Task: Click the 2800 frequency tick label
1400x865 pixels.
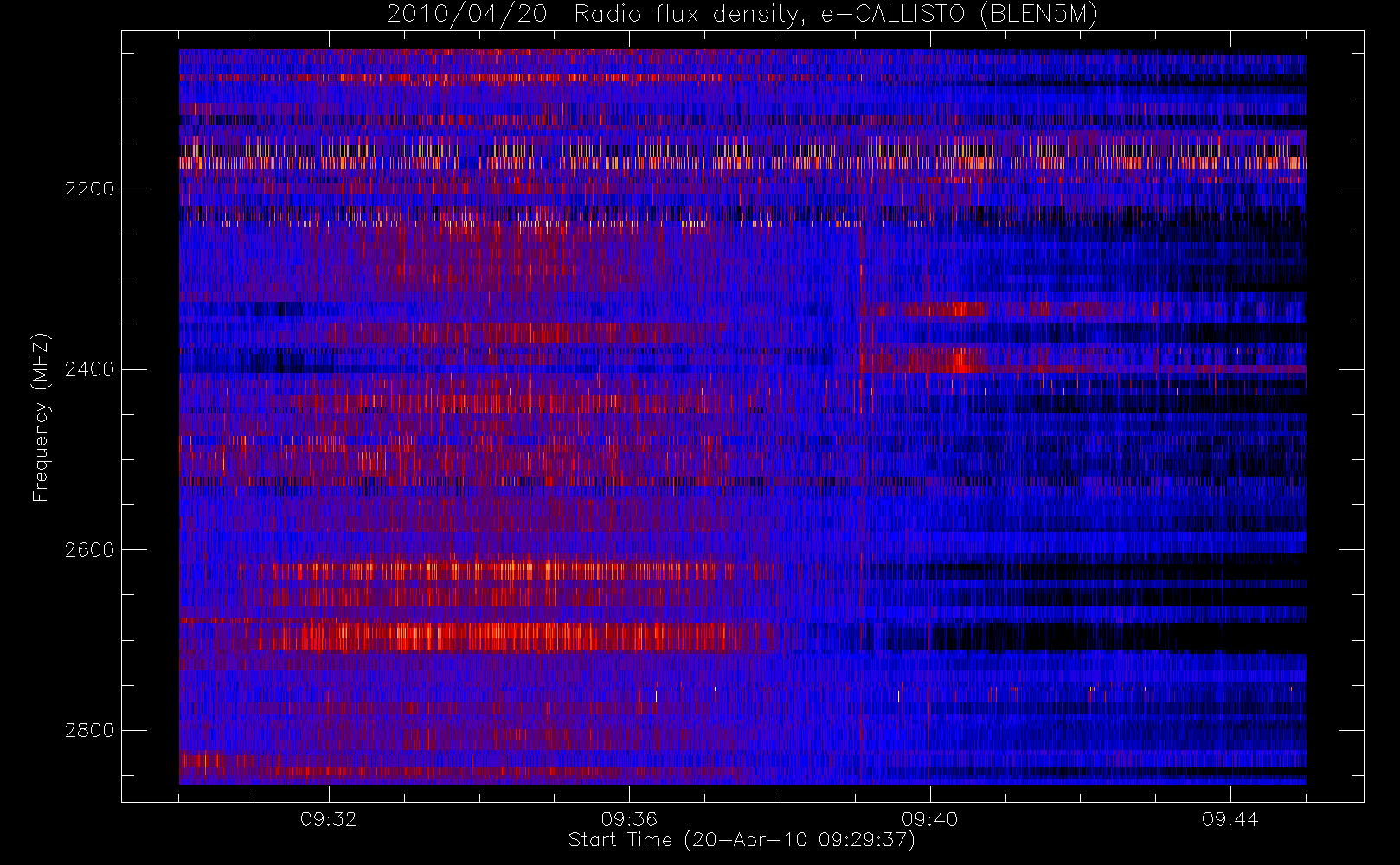Action: click(89, 730)
